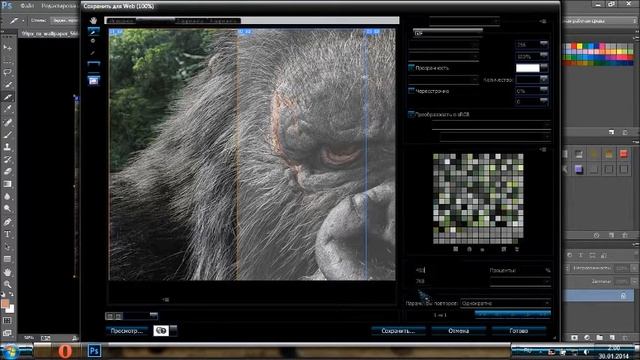Select the Brush tool
Viewport: 640px width, 360px height.
pyautogui.click(x=7, y=134)
